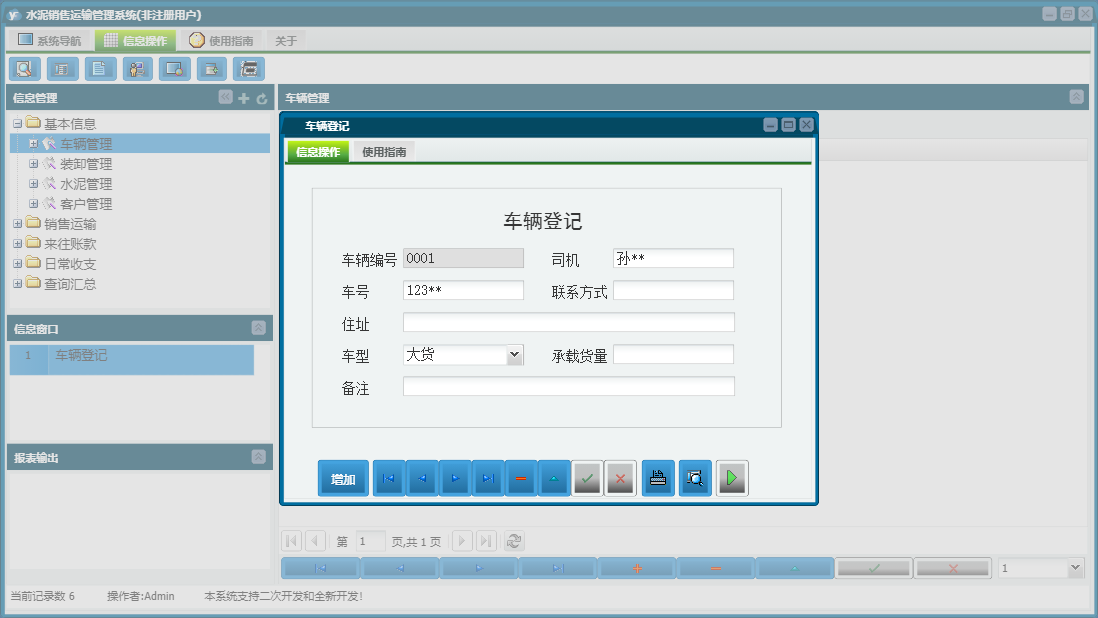Screen dimensions: 1098x618
Task: Expand the 装卸管理 tree node
Action: click(x=36, y=163)
